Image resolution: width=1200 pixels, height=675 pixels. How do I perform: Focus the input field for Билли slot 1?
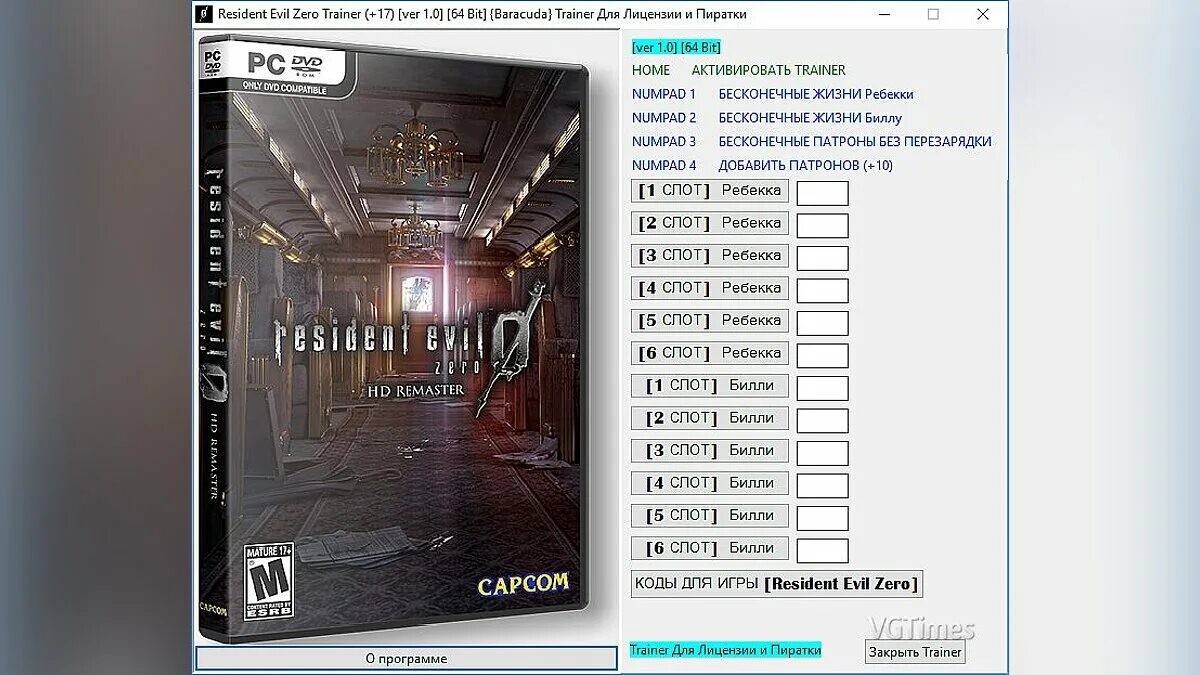click(x=823, y=389)
